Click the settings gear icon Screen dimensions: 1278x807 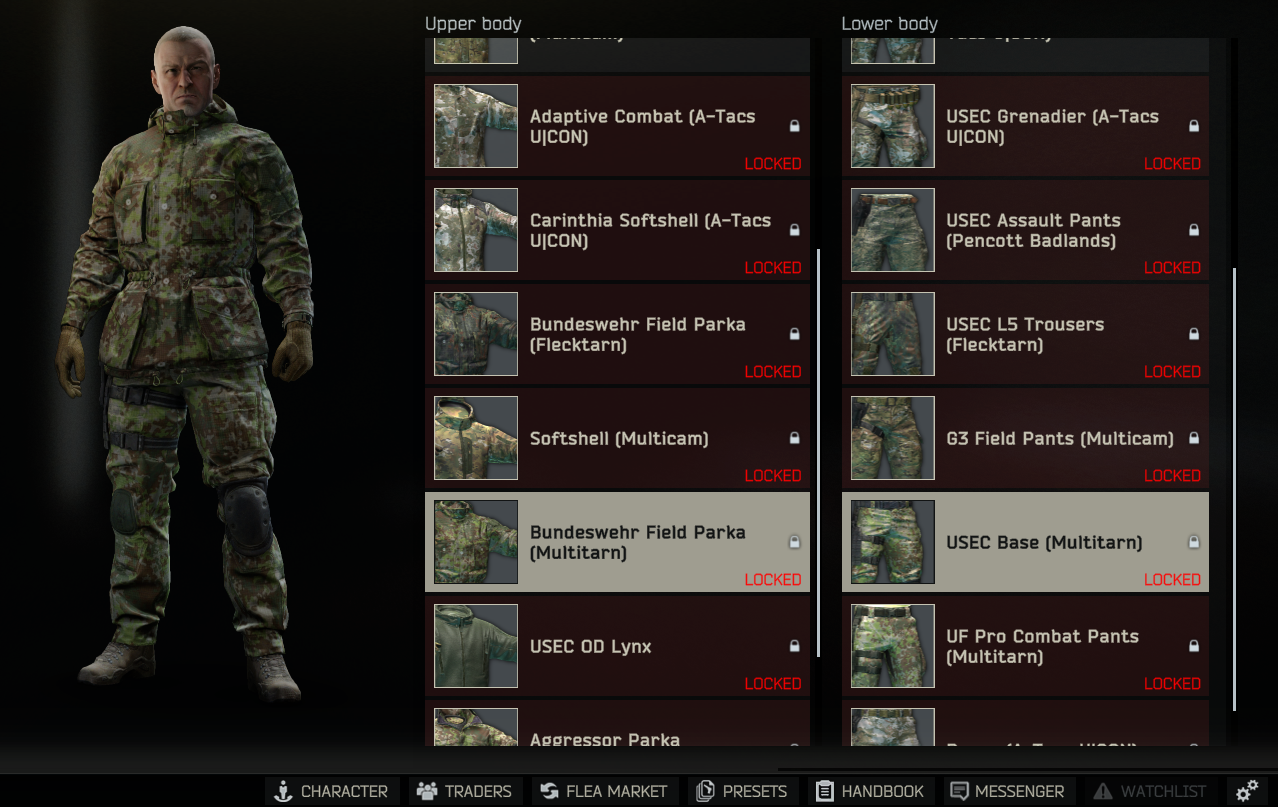click(x=1246, y=791)
